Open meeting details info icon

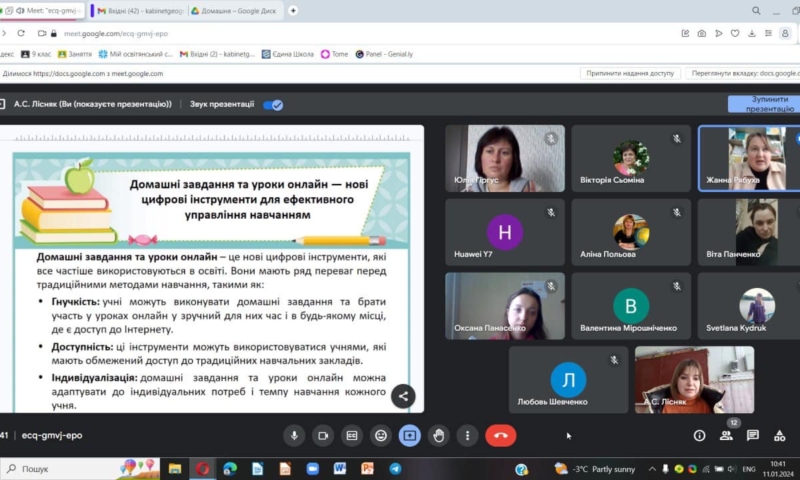[x=699, y=436]
